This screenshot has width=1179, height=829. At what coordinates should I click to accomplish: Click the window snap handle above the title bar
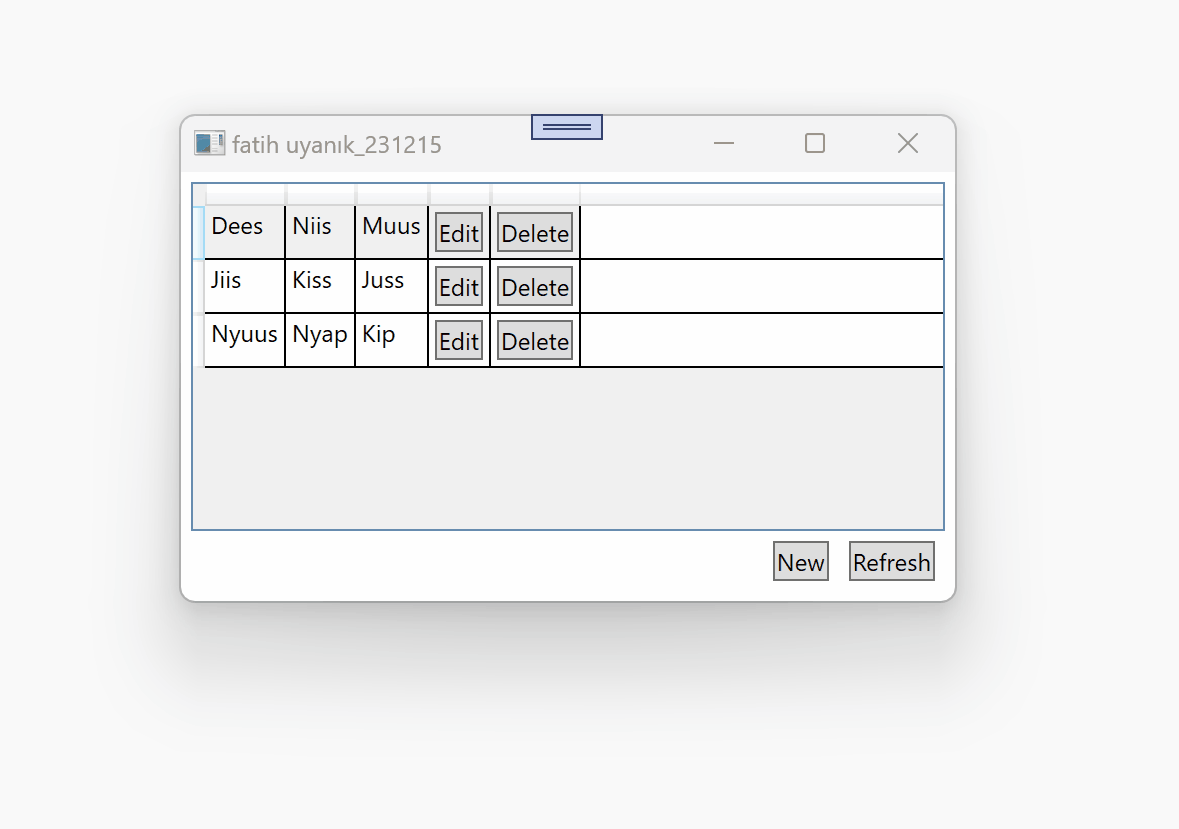566,126
